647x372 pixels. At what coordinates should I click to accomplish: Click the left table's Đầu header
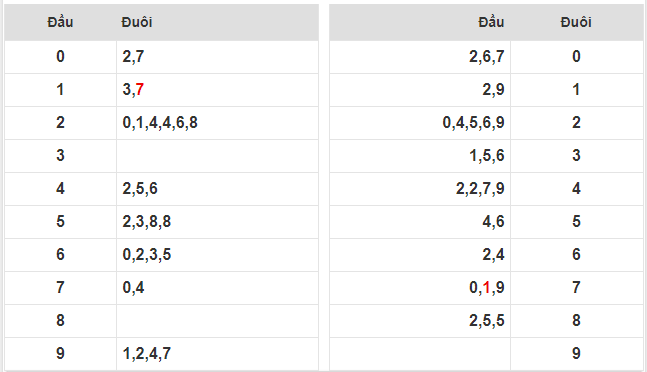pyautogui.click(x=60, y=22)
